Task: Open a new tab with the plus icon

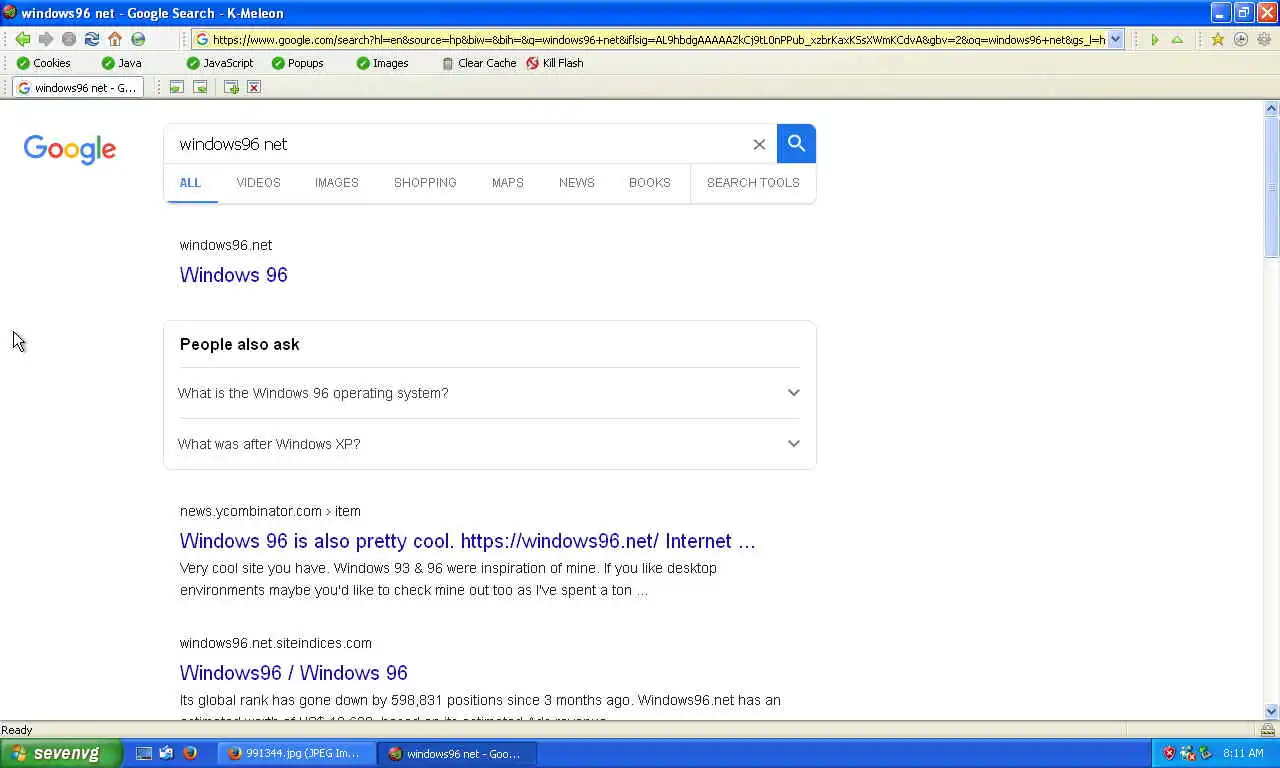Action: 231,88
